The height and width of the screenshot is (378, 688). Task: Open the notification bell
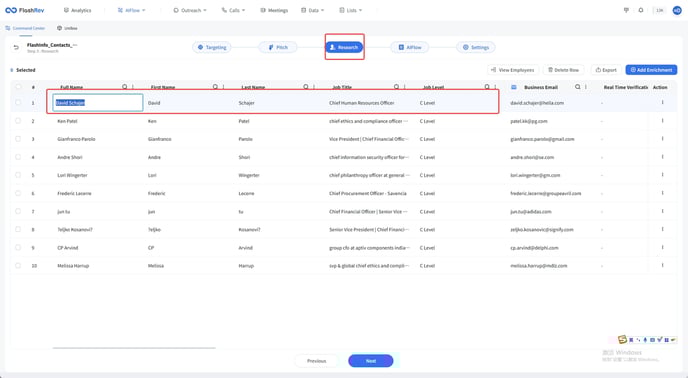click(x=641, y=10)
